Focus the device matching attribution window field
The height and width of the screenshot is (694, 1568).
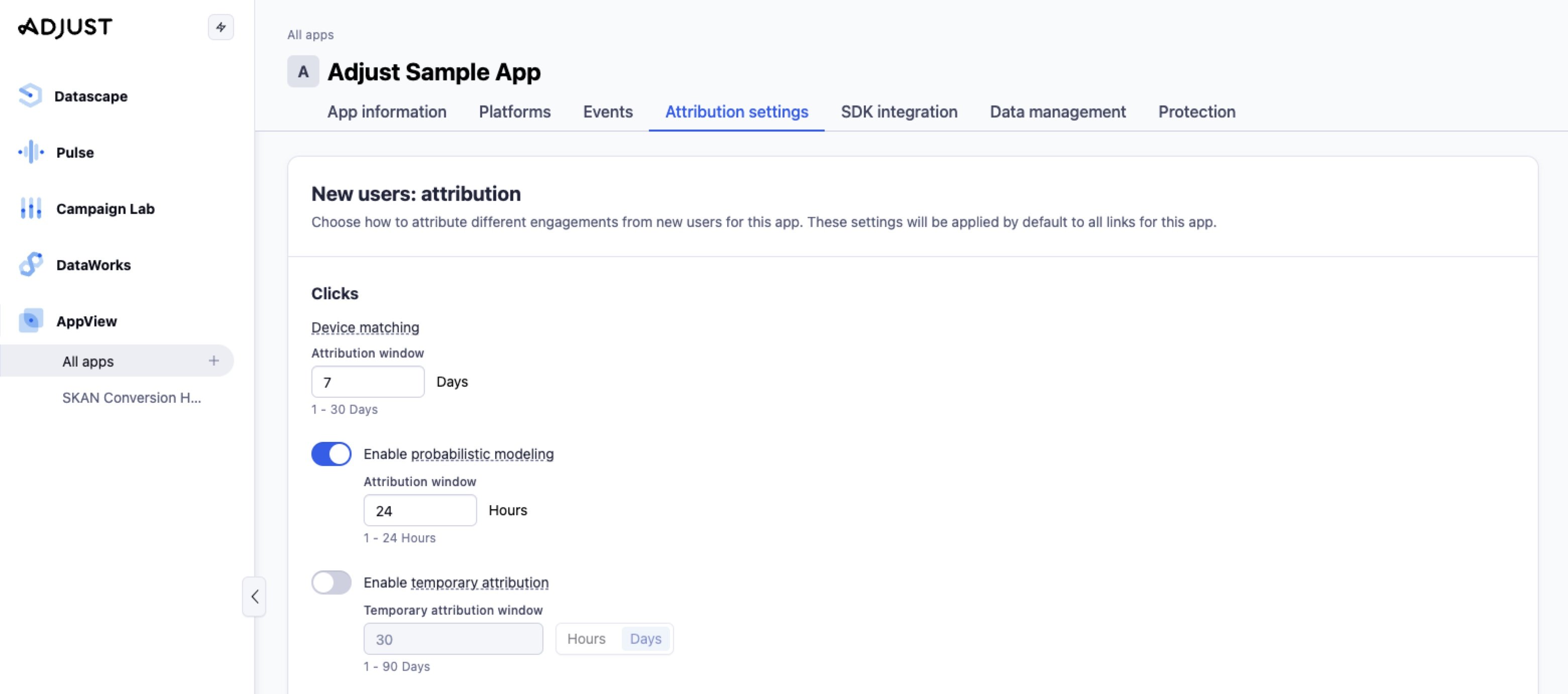coord(368,382)
